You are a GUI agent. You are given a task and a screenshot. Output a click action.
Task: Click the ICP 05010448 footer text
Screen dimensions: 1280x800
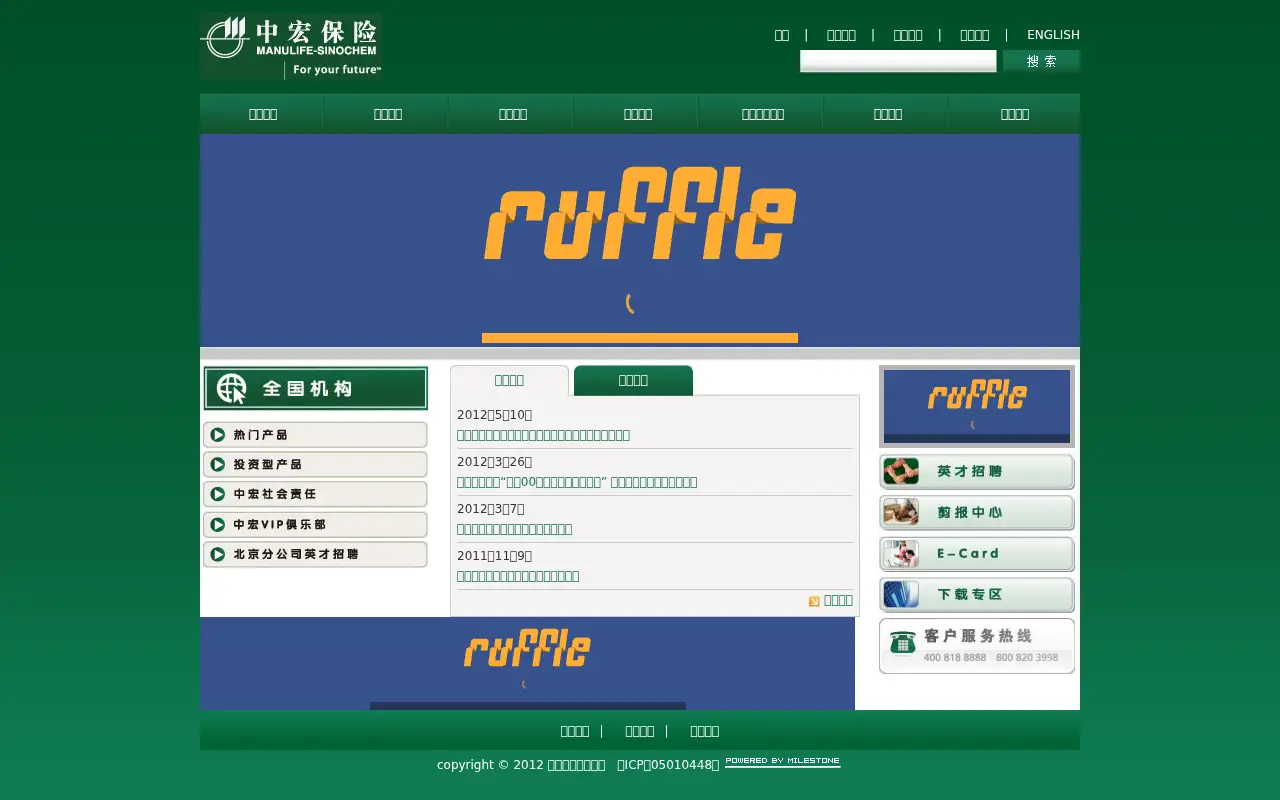coord(668,765)
